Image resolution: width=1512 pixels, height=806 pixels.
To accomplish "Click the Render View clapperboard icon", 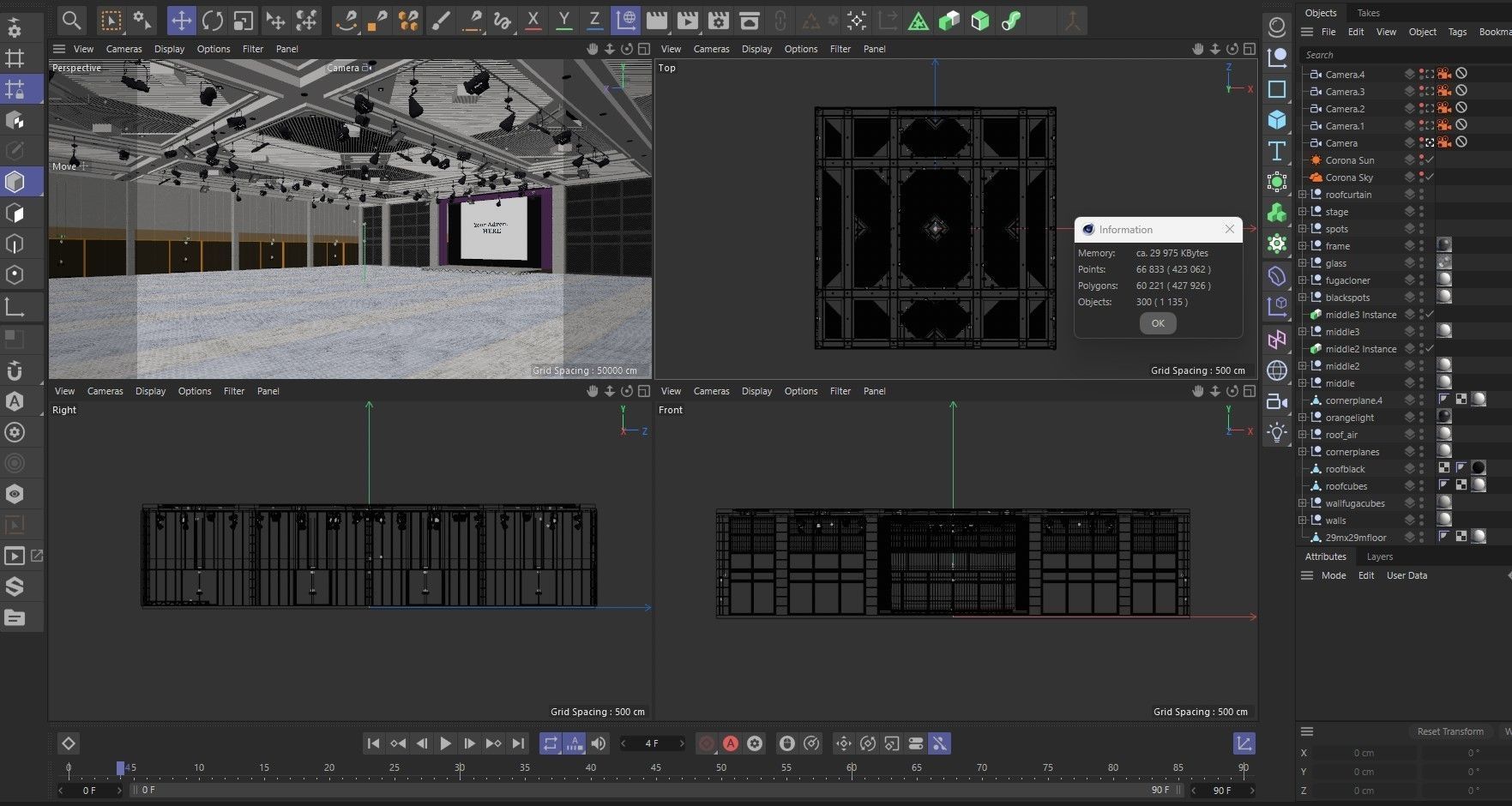I will pos(657,20).
